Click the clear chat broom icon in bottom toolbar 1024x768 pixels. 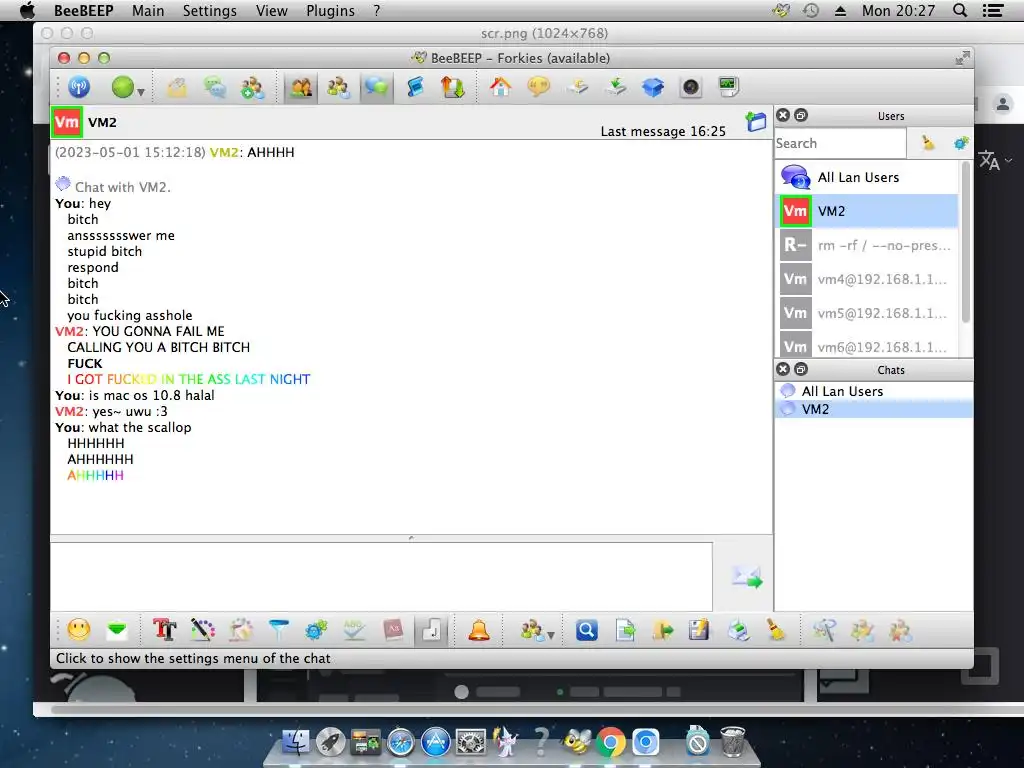click(x=776, y=630)
